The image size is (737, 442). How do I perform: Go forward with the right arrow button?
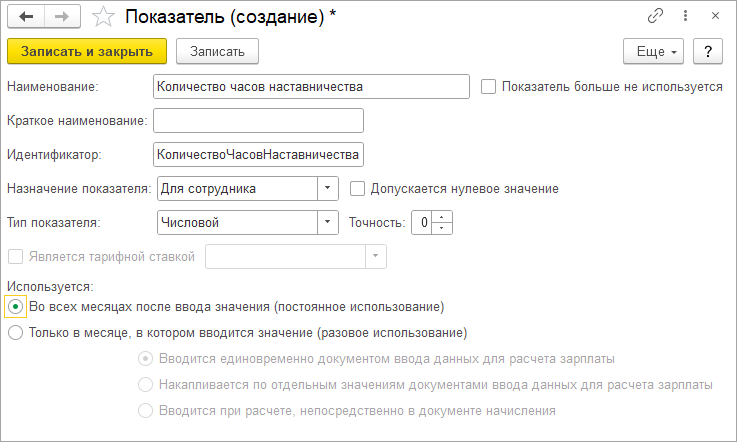(x=62, y=16)
